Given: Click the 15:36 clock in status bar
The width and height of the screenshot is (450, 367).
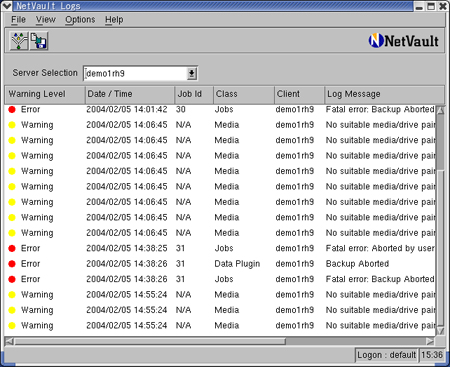Looking at the screenshot, I should pos(432,355).
